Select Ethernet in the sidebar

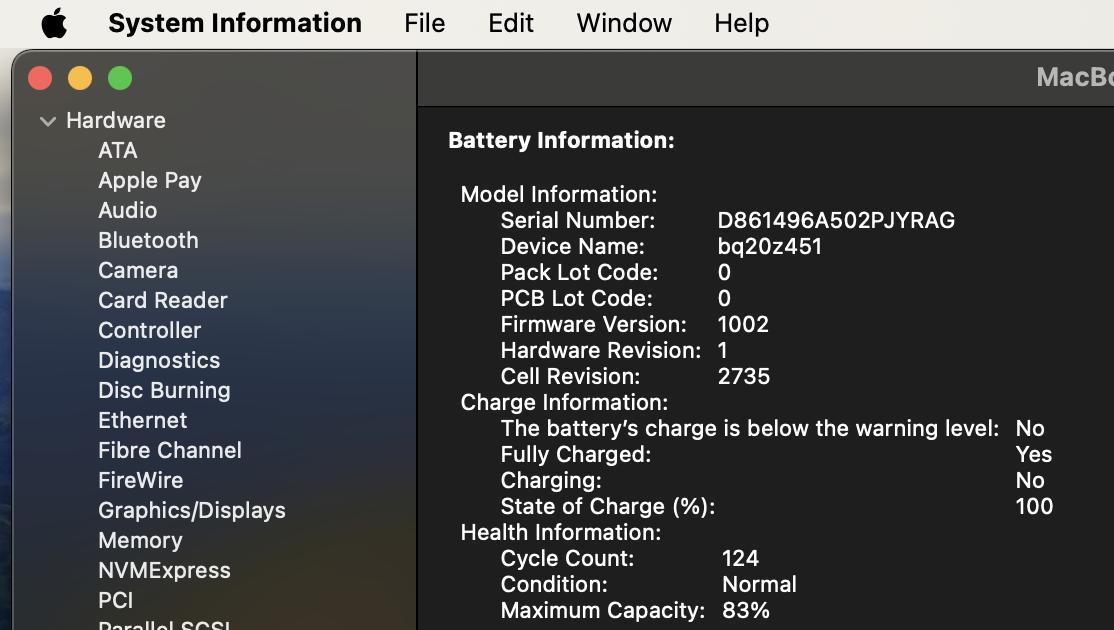coord(143,420)
